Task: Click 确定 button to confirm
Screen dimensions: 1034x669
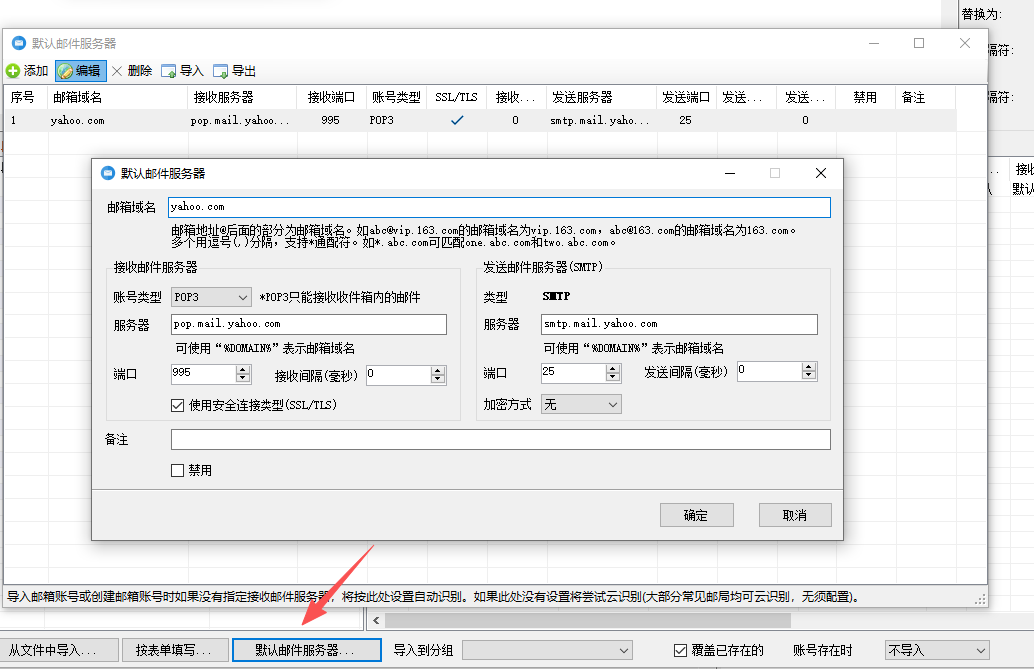Action: (x=696, y=515)
